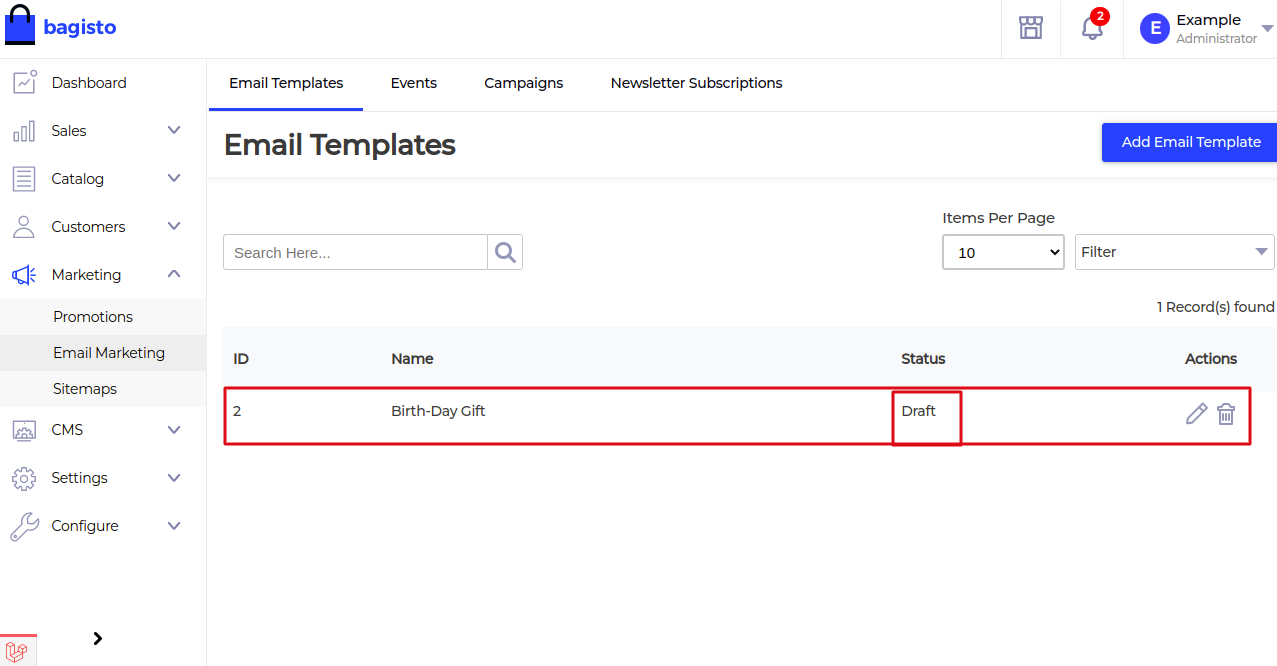Switch to the Events tab
This screenshot has height=666, width=1277.
coord(413,83)
